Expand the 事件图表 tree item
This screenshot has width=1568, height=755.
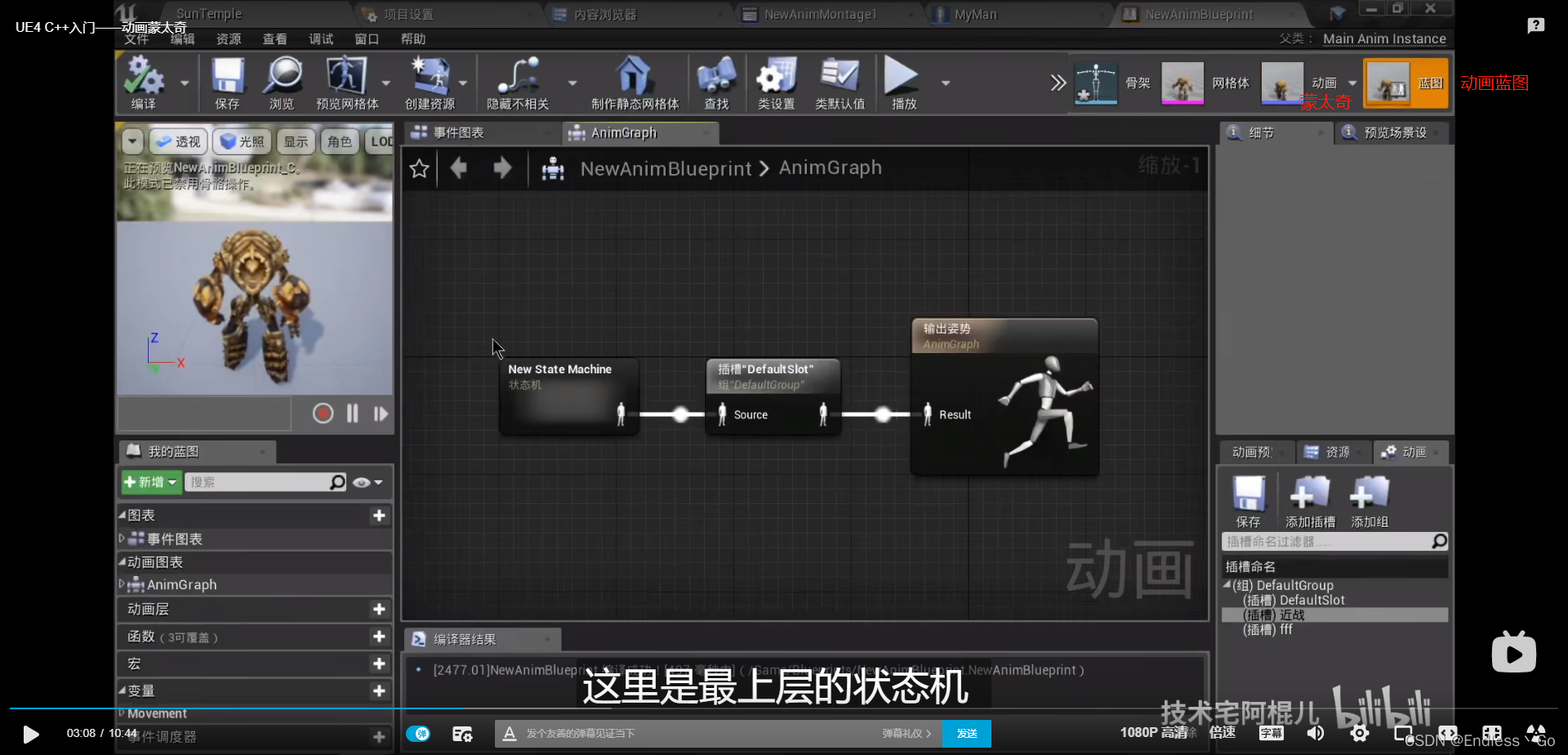coord(122,538)
